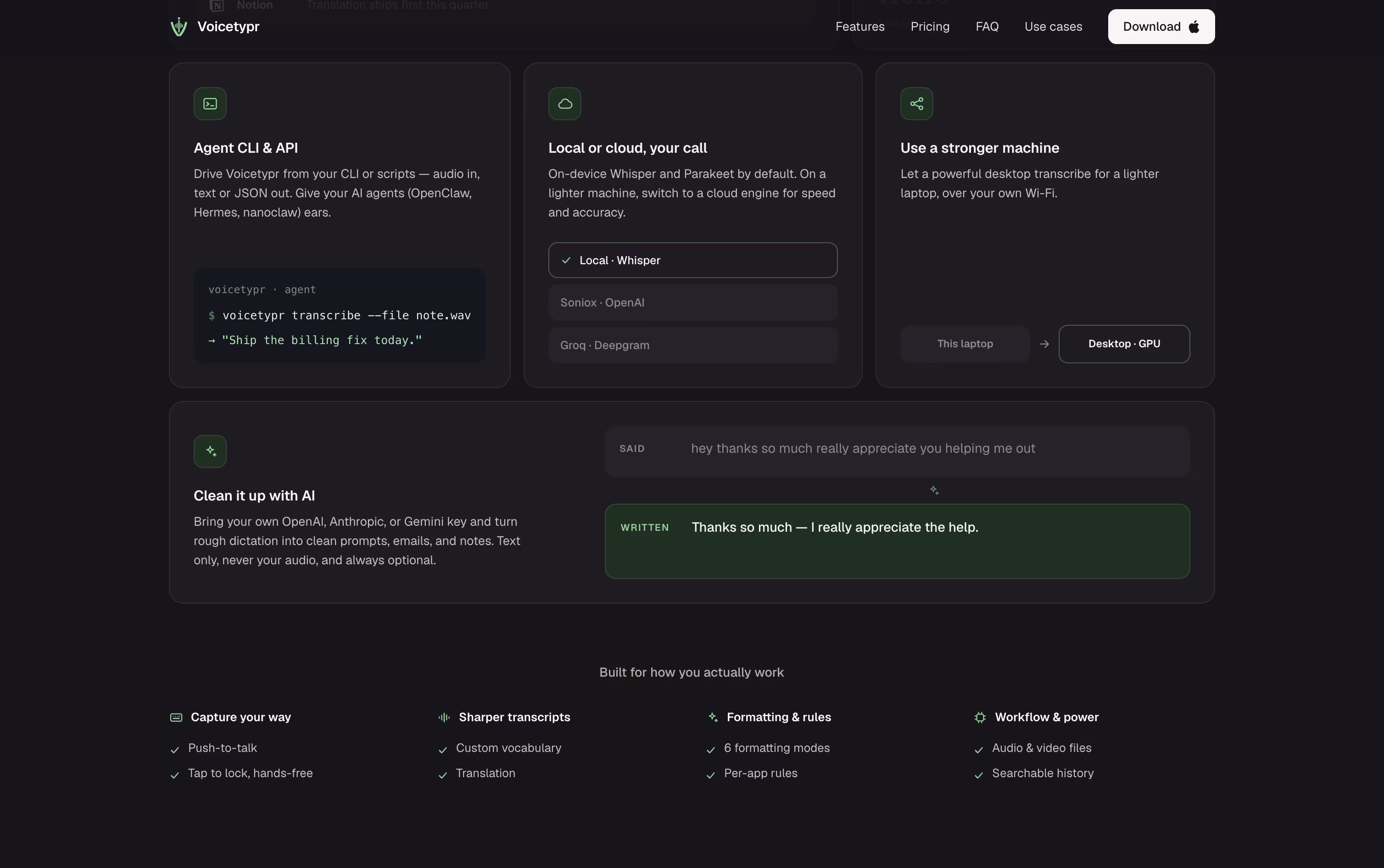Click the Capture your way label
Screen dimensions: 1384x868
click(x=240, y=718)
